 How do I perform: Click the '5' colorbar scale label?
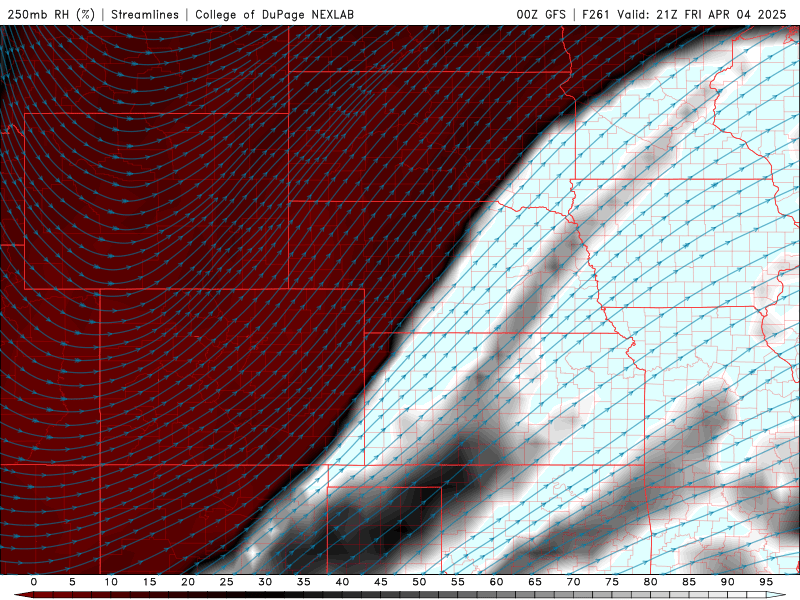pos(72,582)
